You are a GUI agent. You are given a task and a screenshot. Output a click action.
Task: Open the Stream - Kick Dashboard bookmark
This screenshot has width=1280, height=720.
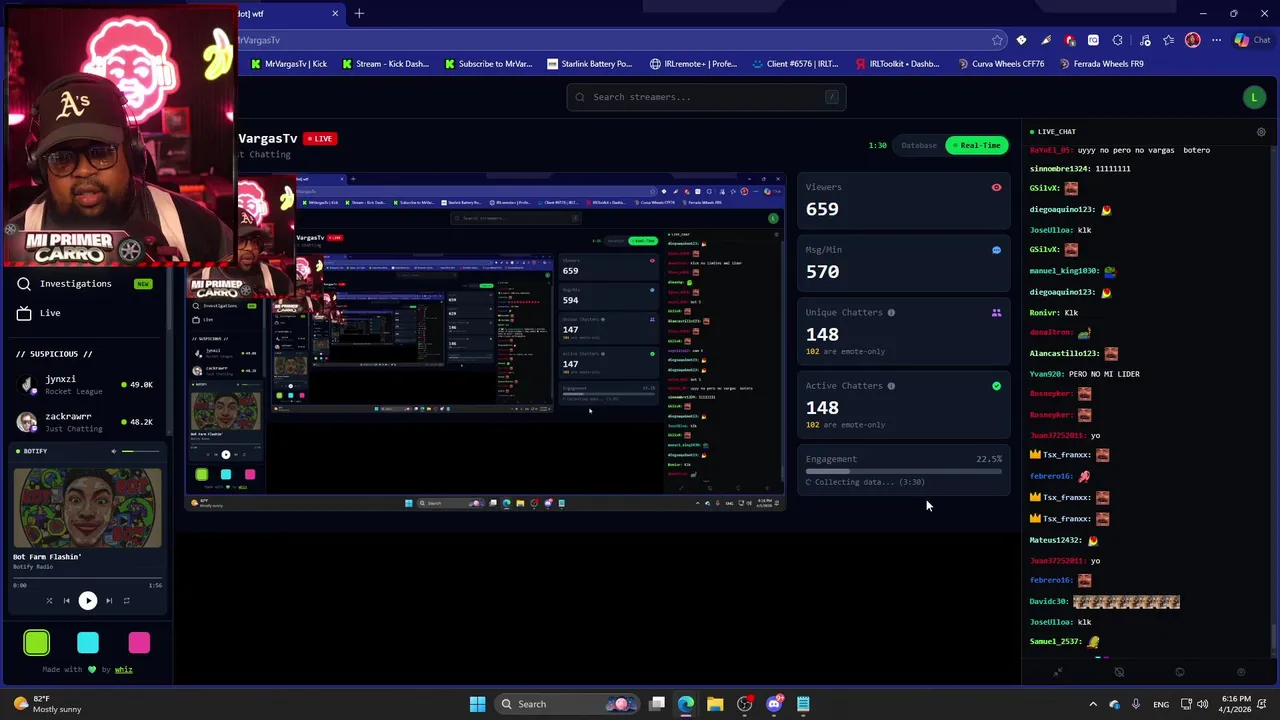pyautogui.click(x=385, y=64)
